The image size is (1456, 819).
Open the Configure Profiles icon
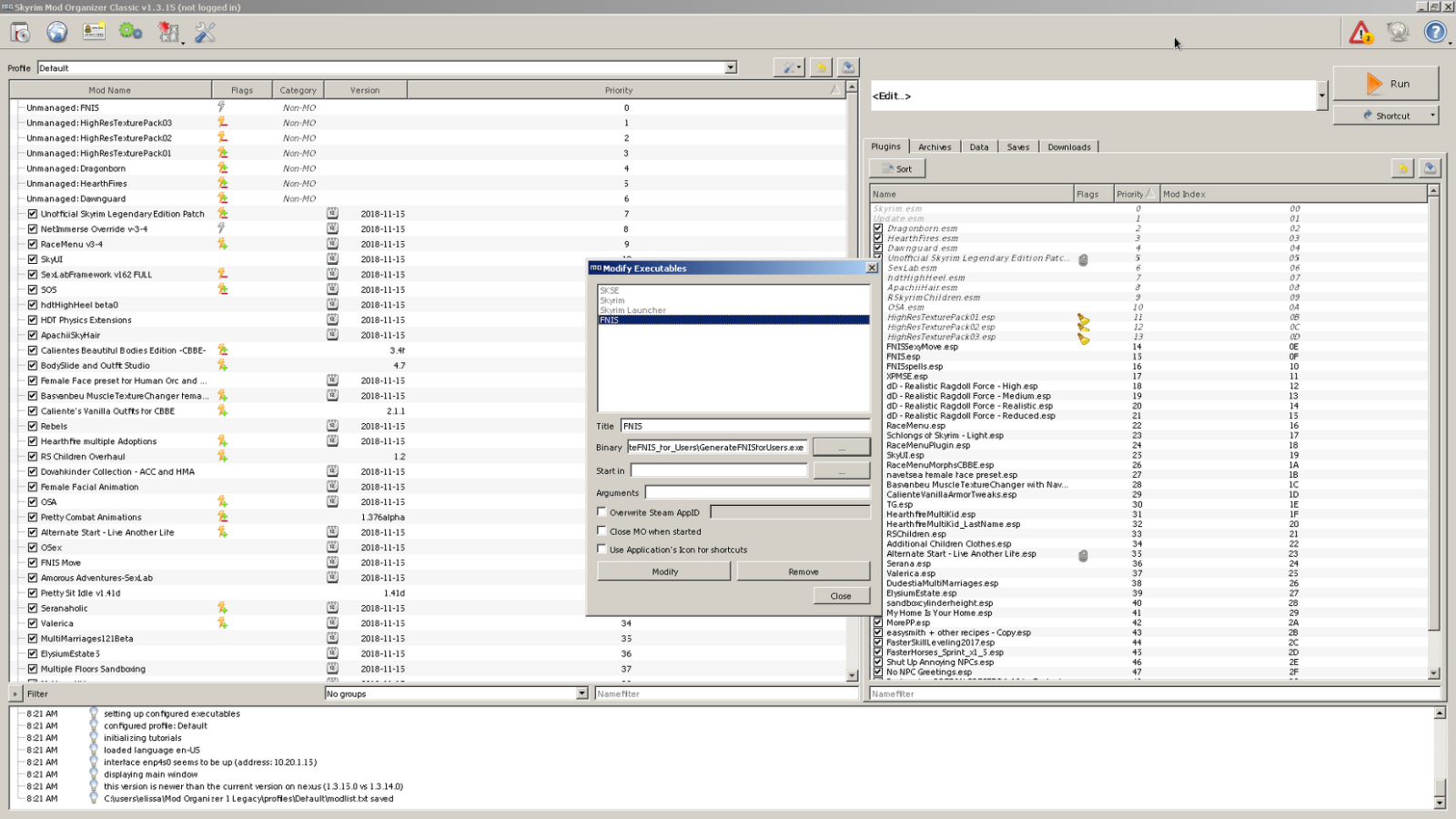[x=94, y=33]
